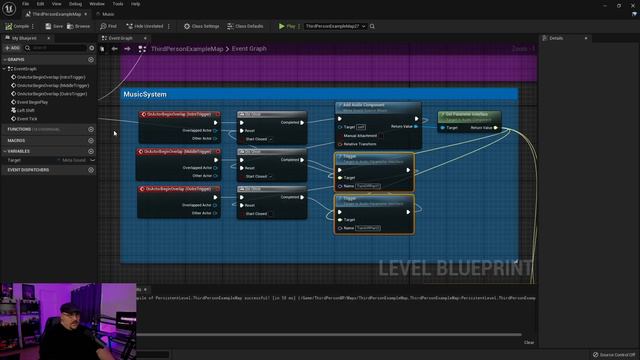
Task: Add new event dispatcher with plus icon
Action: (x=91, y=170)
